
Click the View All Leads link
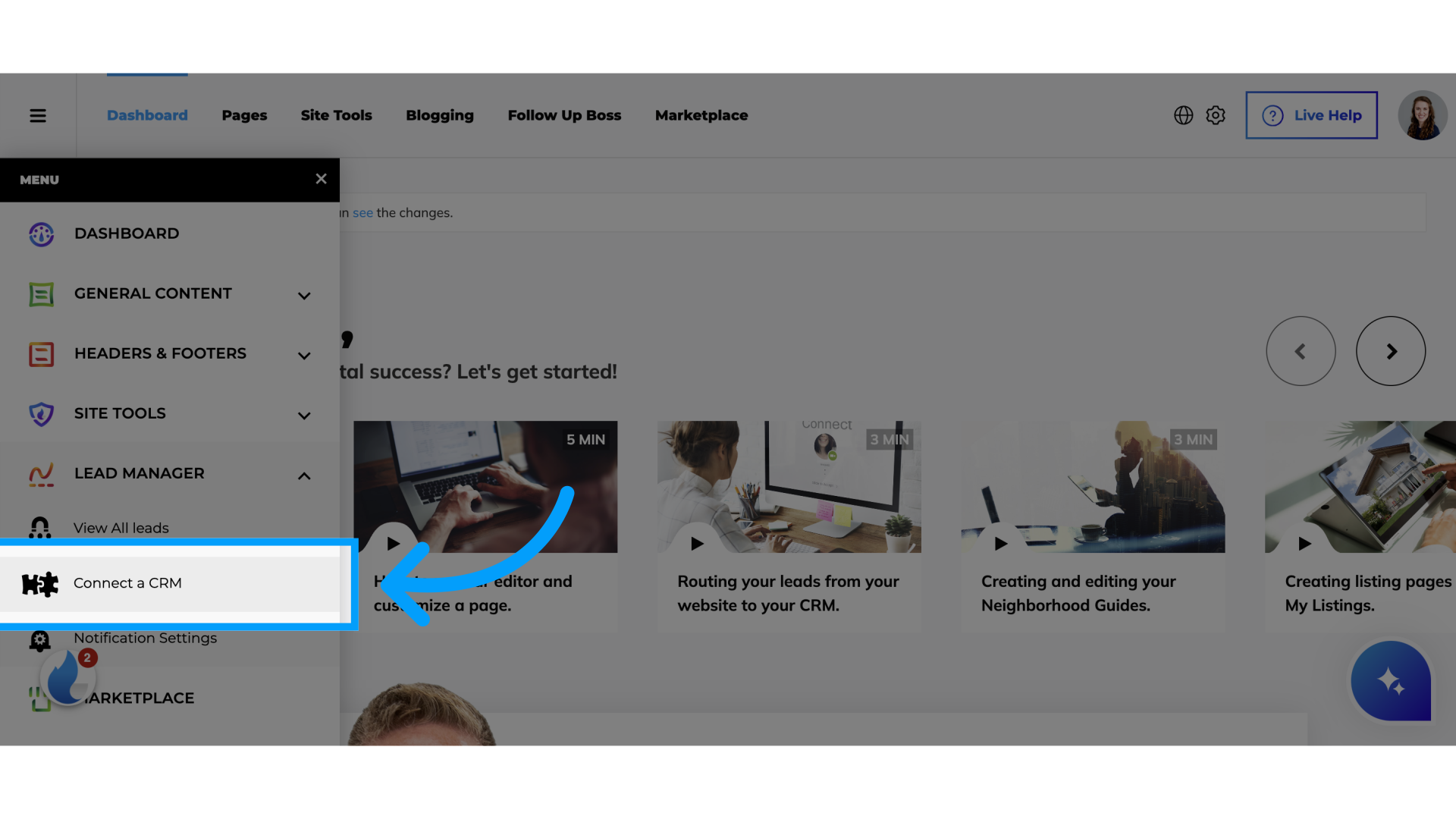[x=121, y=528]
